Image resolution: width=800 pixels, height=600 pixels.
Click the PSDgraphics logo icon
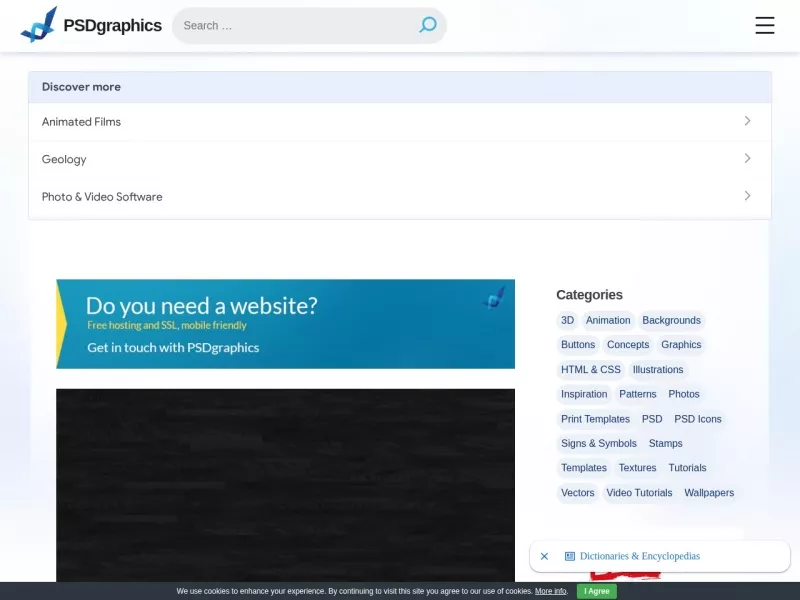[x=39, y=24]
